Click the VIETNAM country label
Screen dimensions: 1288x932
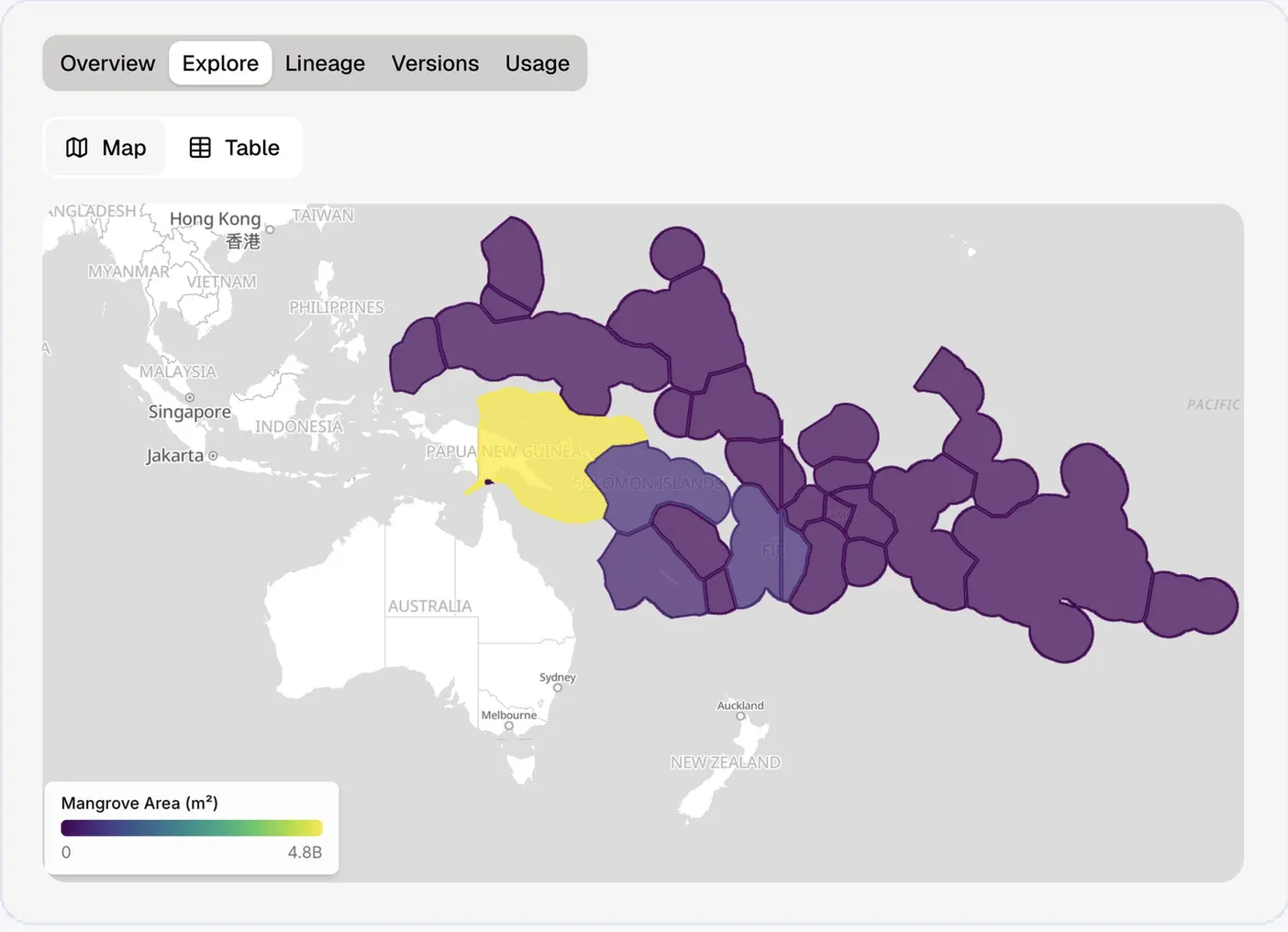[x=222, y=282]
